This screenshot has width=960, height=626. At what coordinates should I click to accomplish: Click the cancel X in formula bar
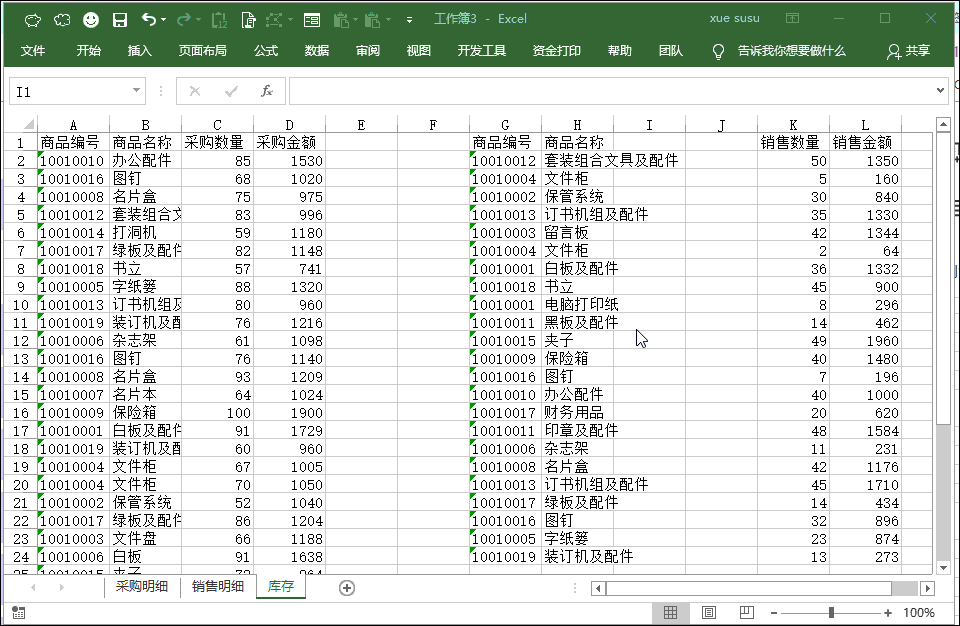[x=195, y=91]
